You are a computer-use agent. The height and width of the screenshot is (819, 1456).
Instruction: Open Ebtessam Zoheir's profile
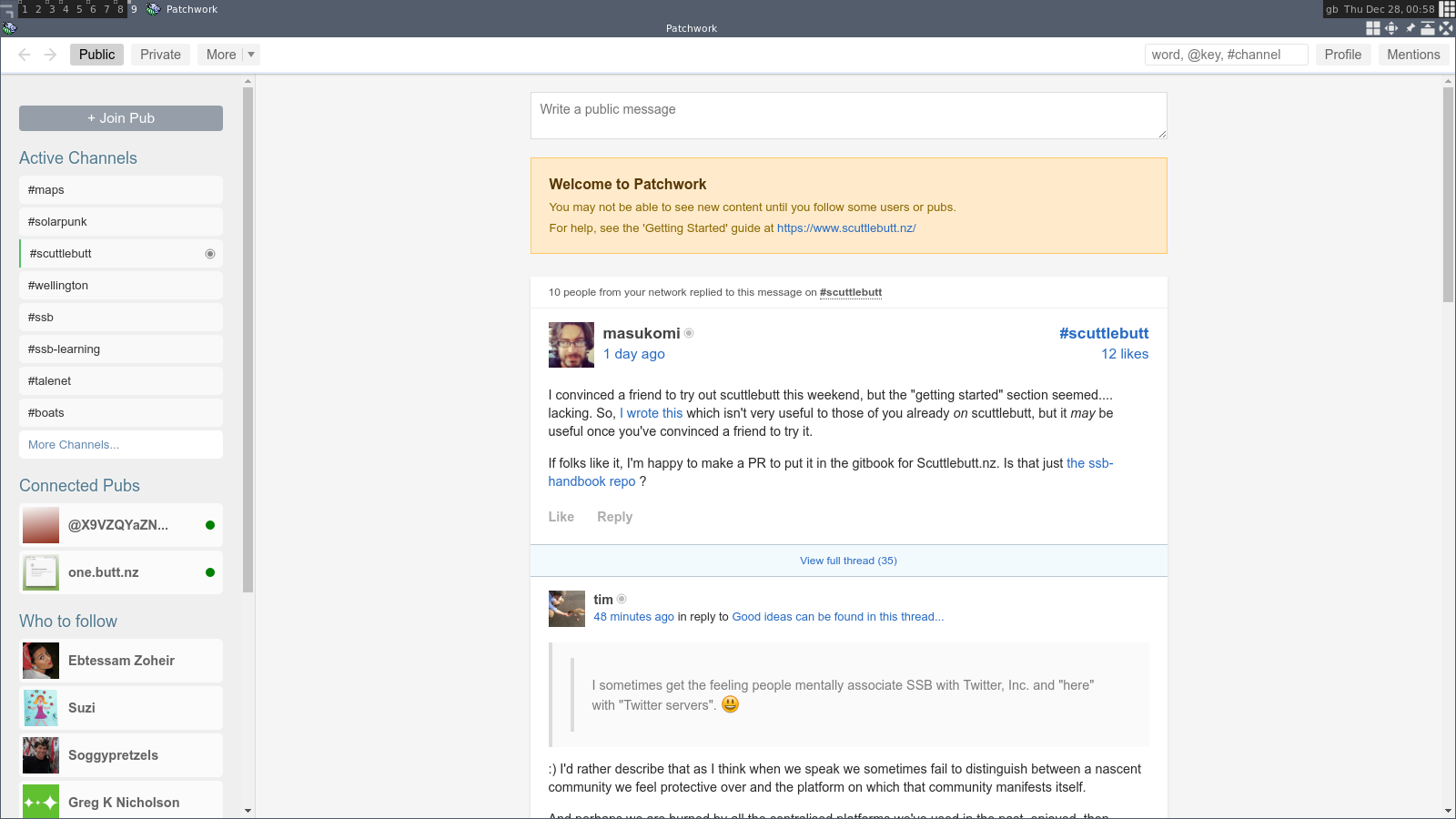121,661
